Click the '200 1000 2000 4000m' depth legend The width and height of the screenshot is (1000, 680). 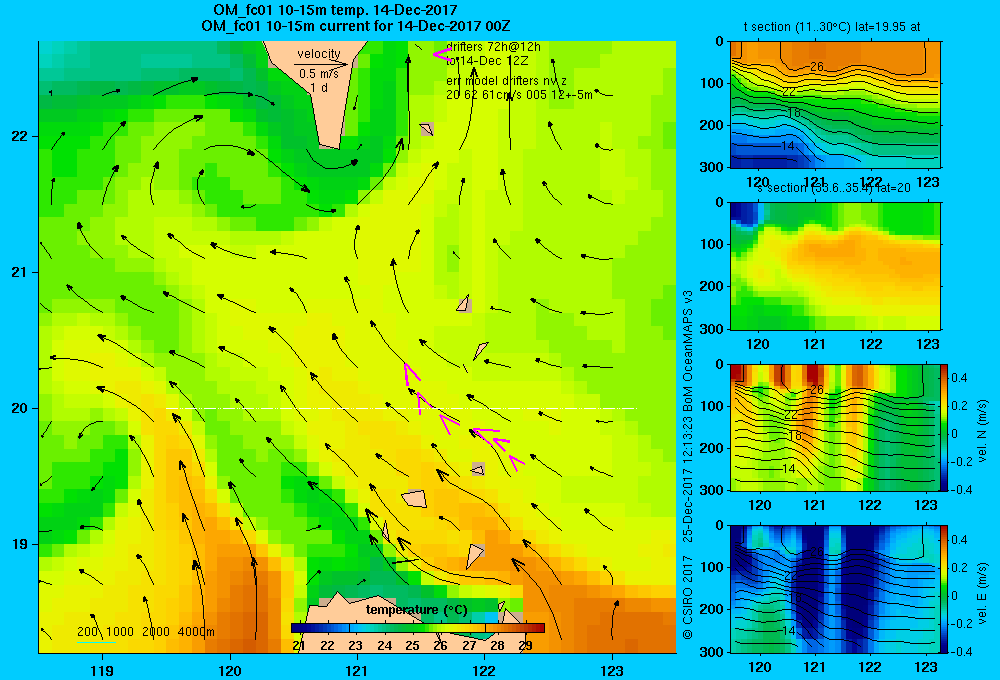145,632
